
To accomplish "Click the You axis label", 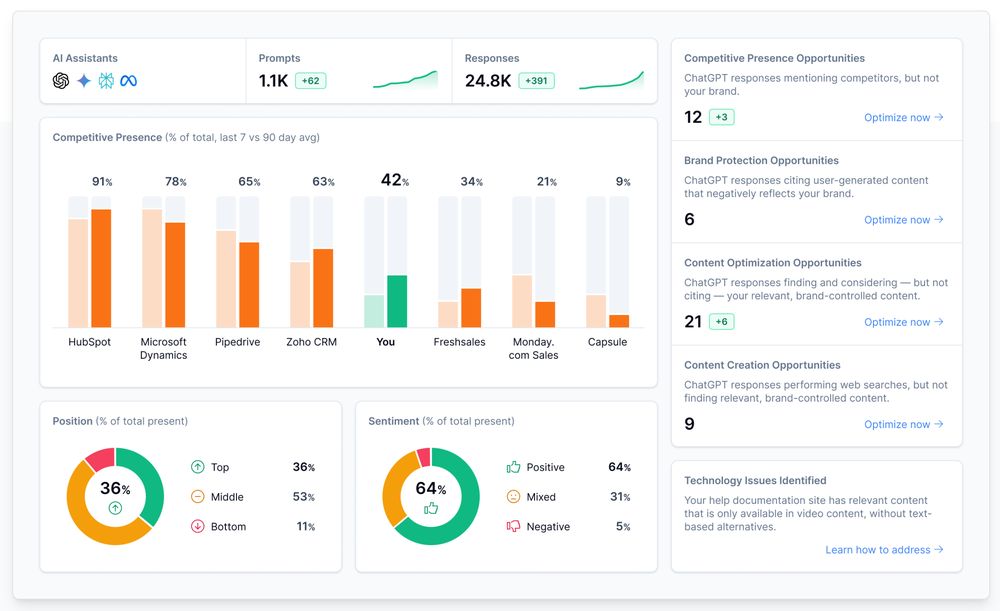I will tap(385, 342).
